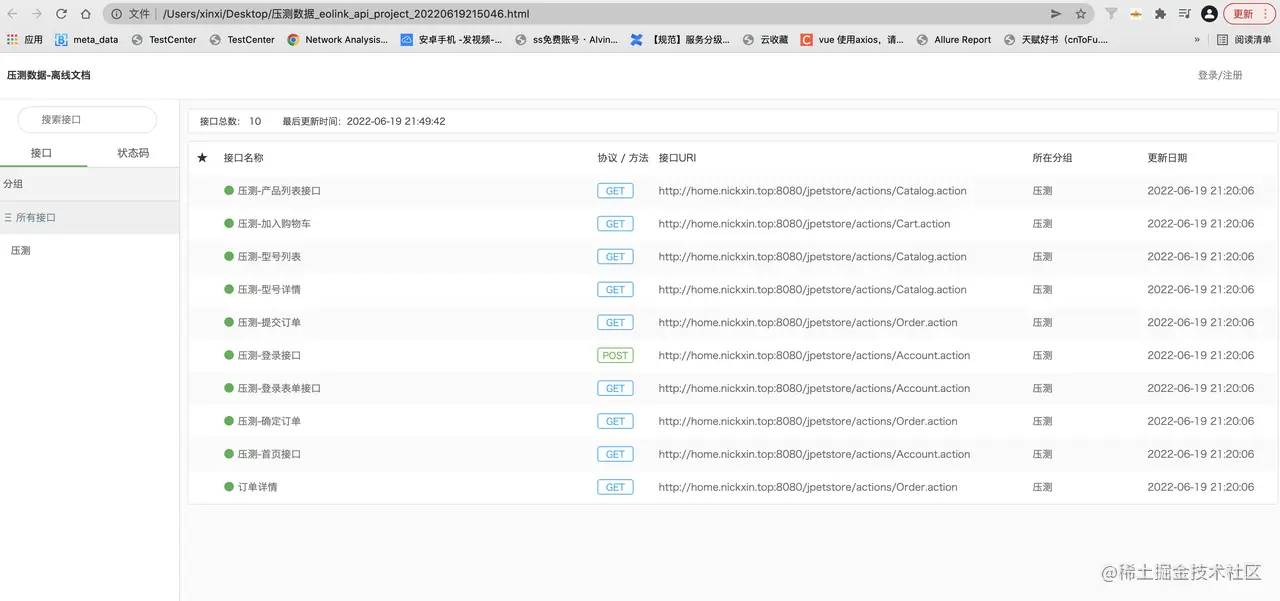Open Allure Report bookmark
The image size is (1280, 601).
954,40
